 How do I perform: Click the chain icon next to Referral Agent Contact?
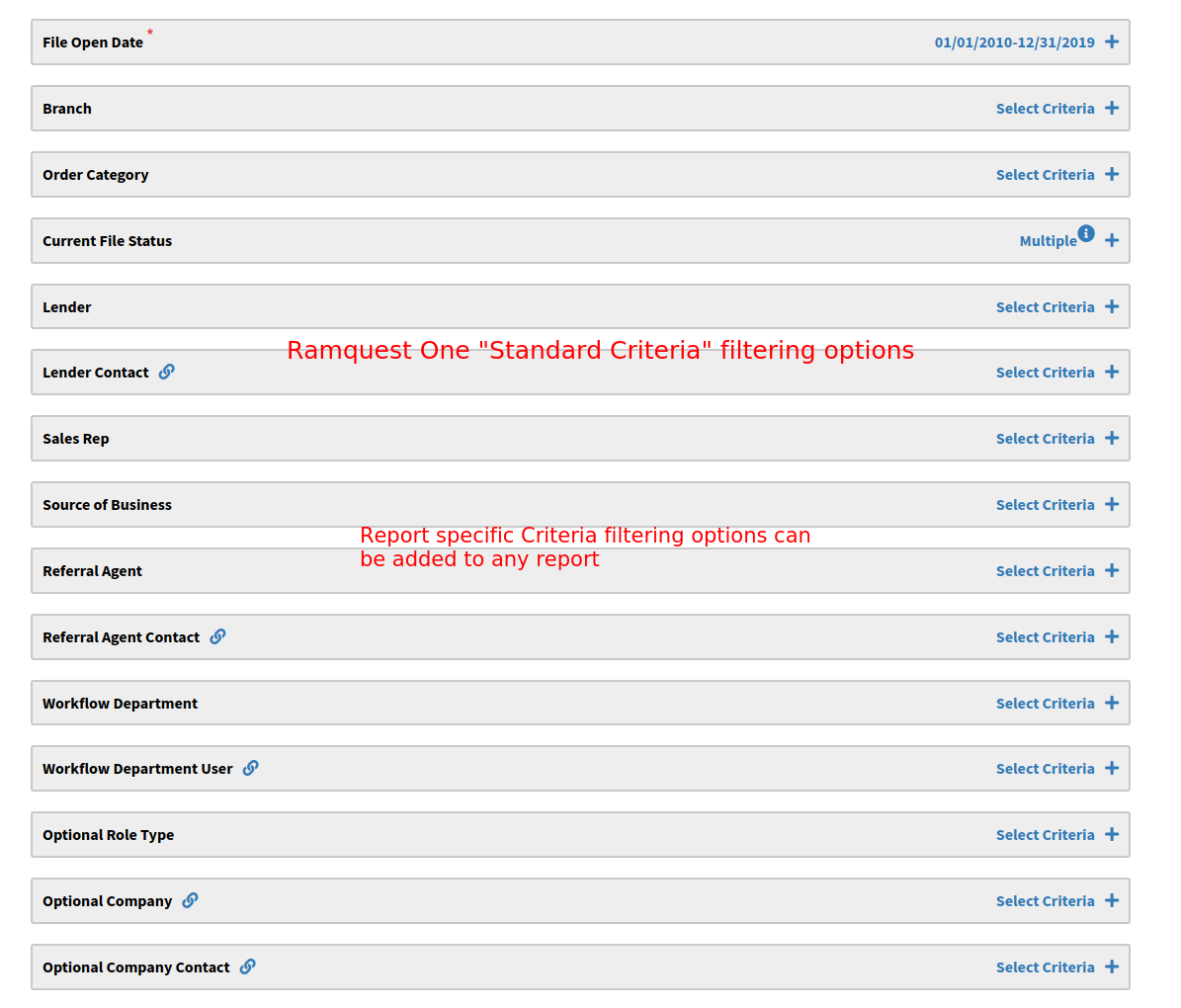(216, 636)
